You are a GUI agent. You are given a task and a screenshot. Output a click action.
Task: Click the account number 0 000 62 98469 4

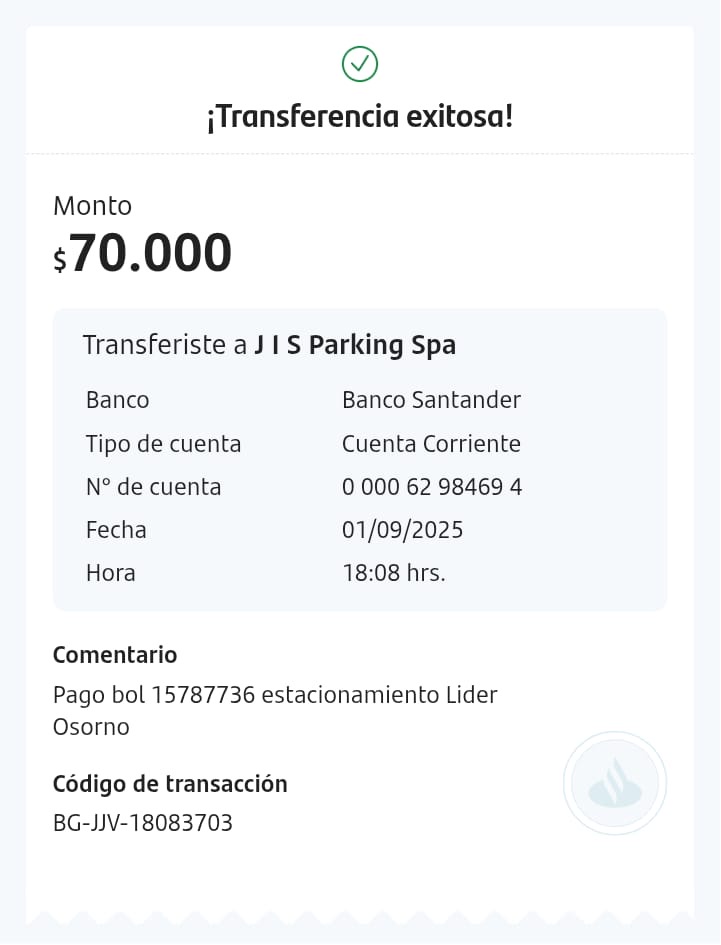tap(432, 487)
